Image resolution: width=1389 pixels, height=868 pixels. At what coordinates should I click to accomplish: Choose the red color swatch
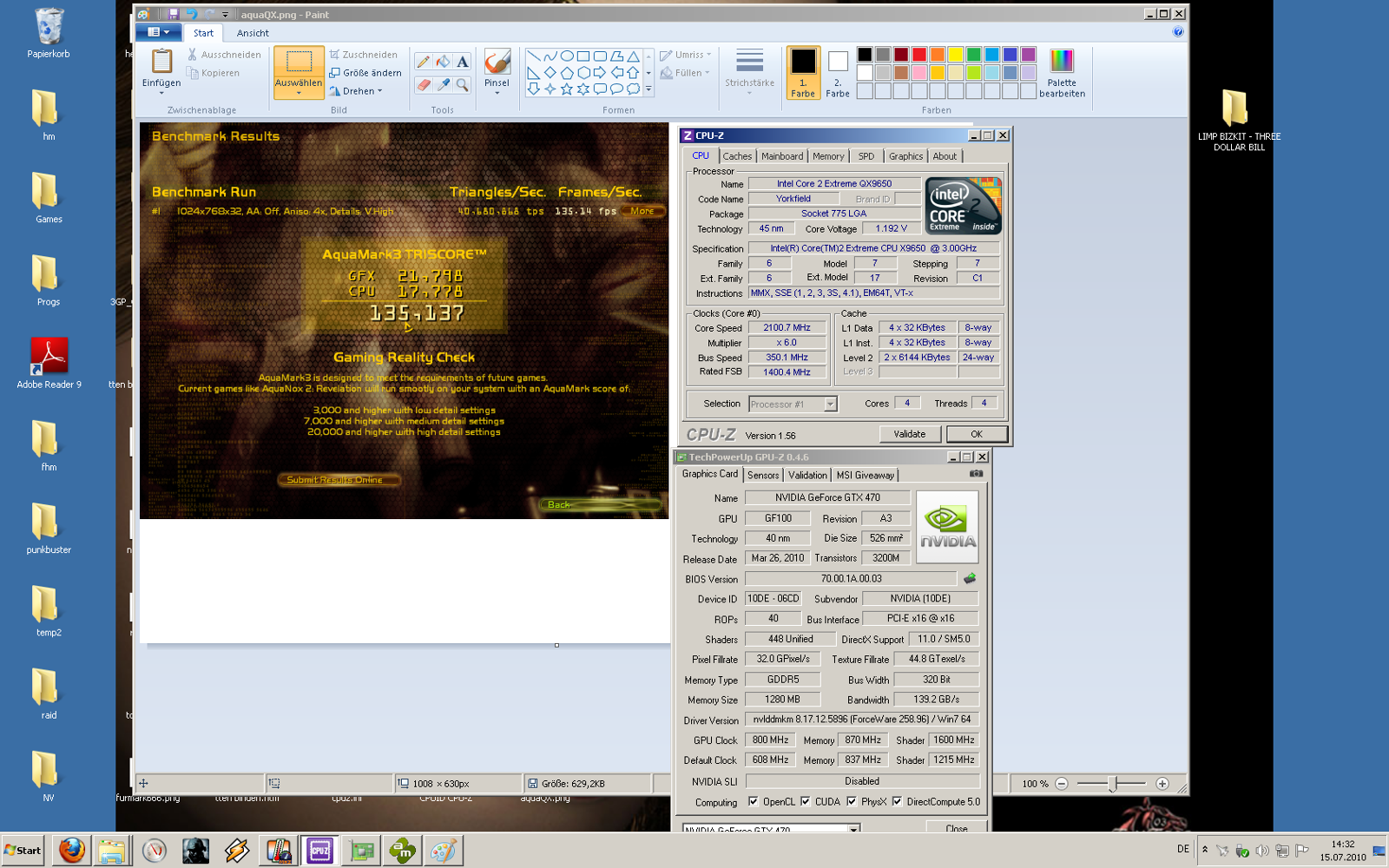919,55
